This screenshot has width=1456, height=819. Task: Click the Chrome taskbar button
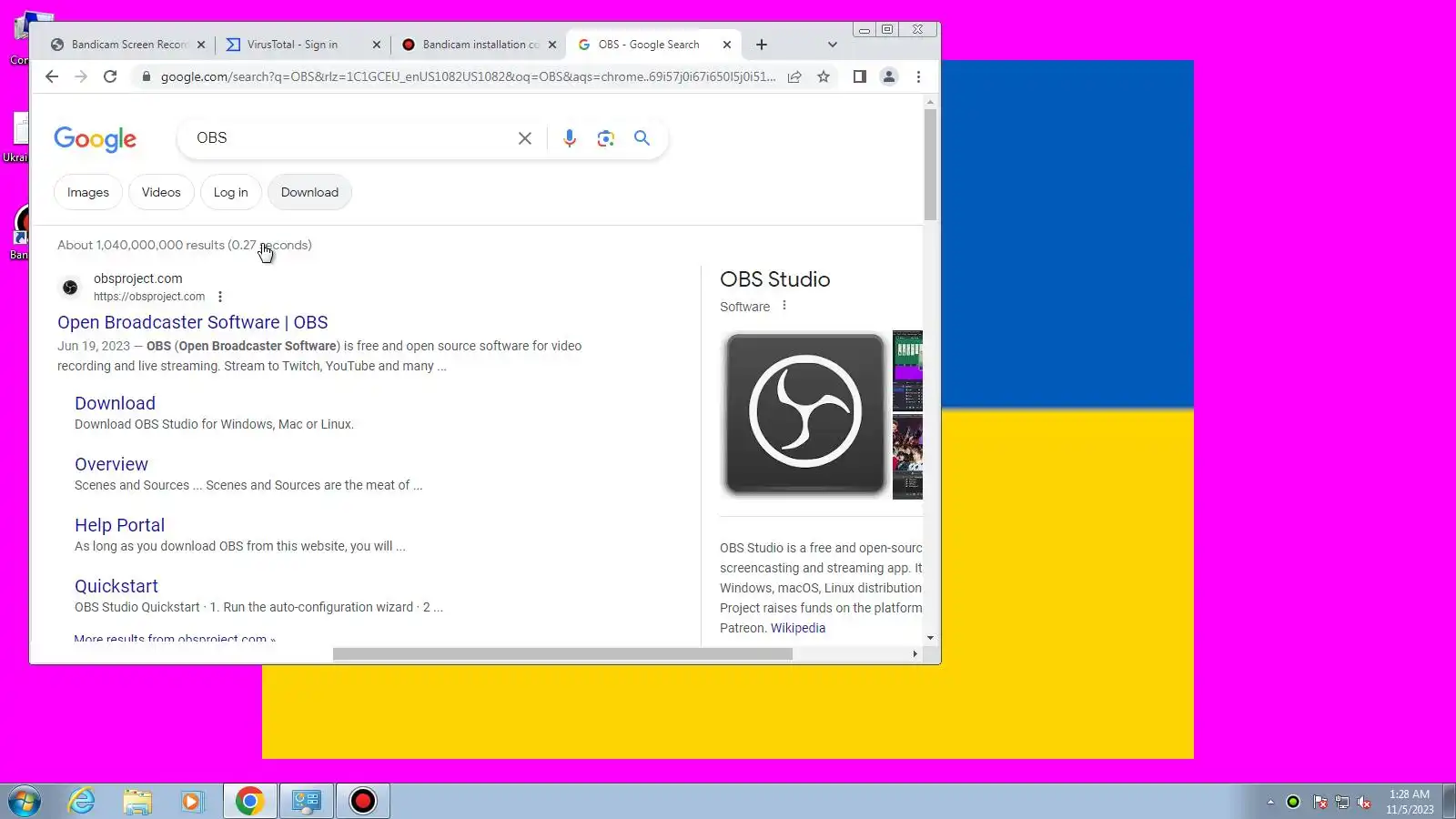250,801
